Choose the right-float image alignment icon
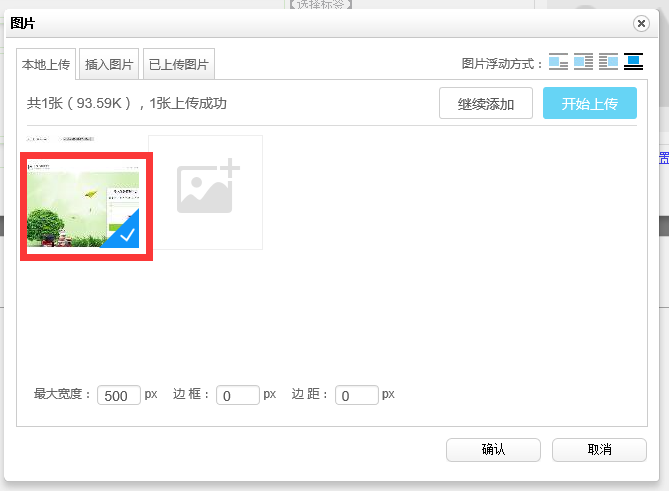 608,63
